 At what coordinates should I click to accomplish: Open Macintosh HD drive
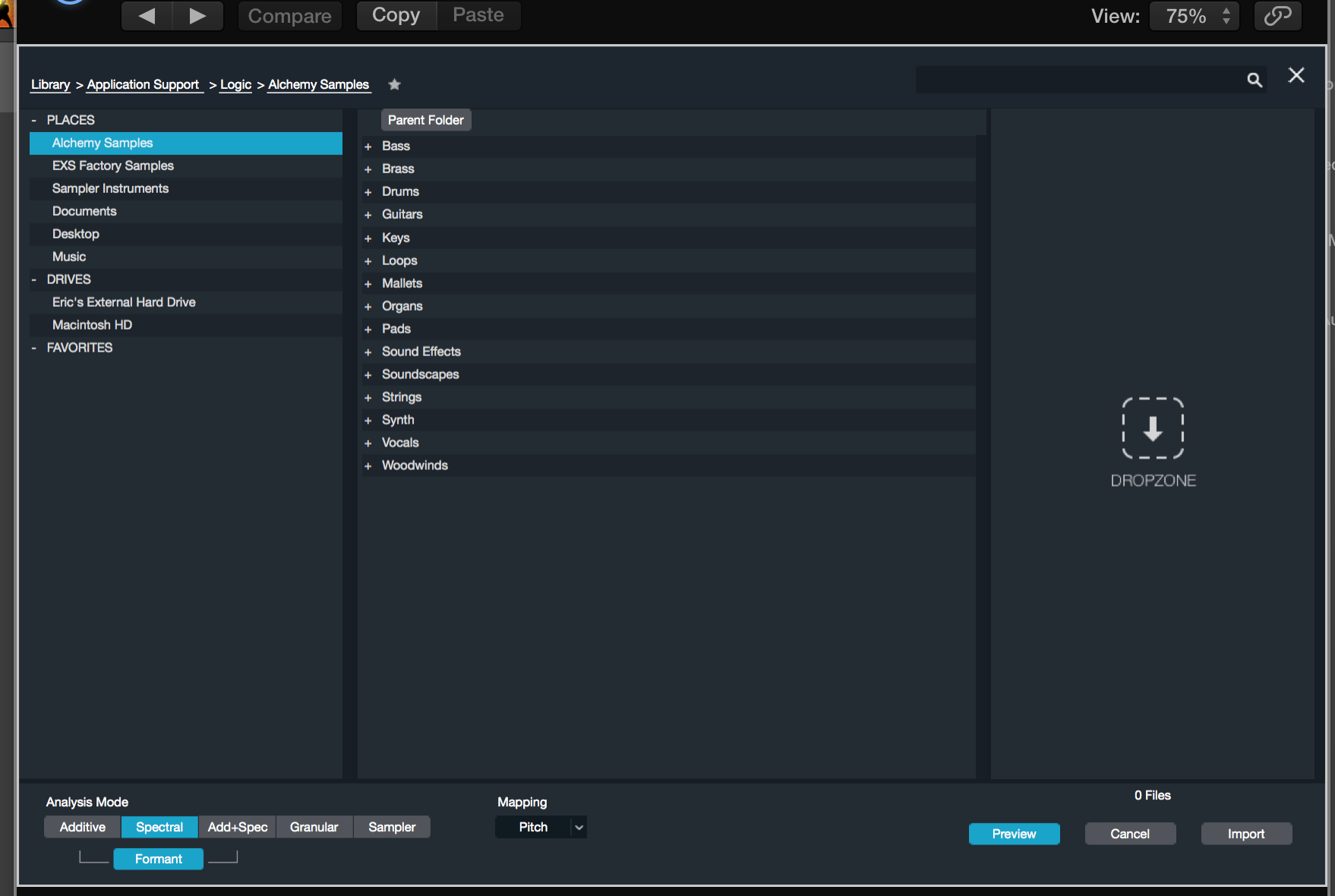click(186, 325)
